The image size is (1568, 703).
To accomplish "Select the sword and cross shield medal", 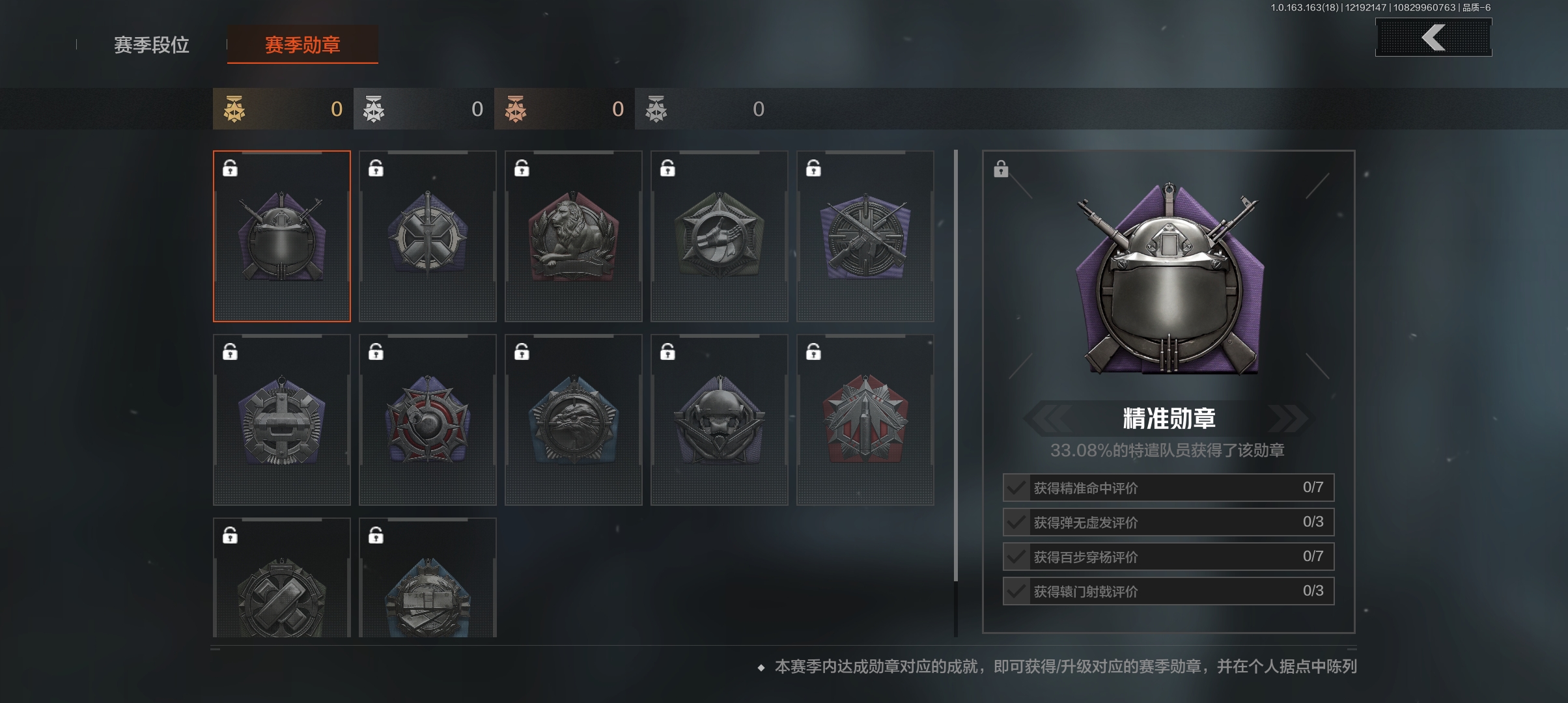I will 427,236.
